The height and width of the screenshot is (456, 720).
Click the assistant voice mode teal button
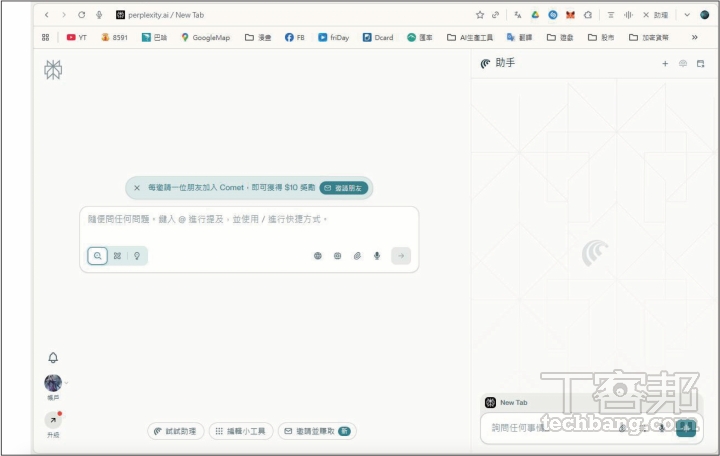(686, 428)
